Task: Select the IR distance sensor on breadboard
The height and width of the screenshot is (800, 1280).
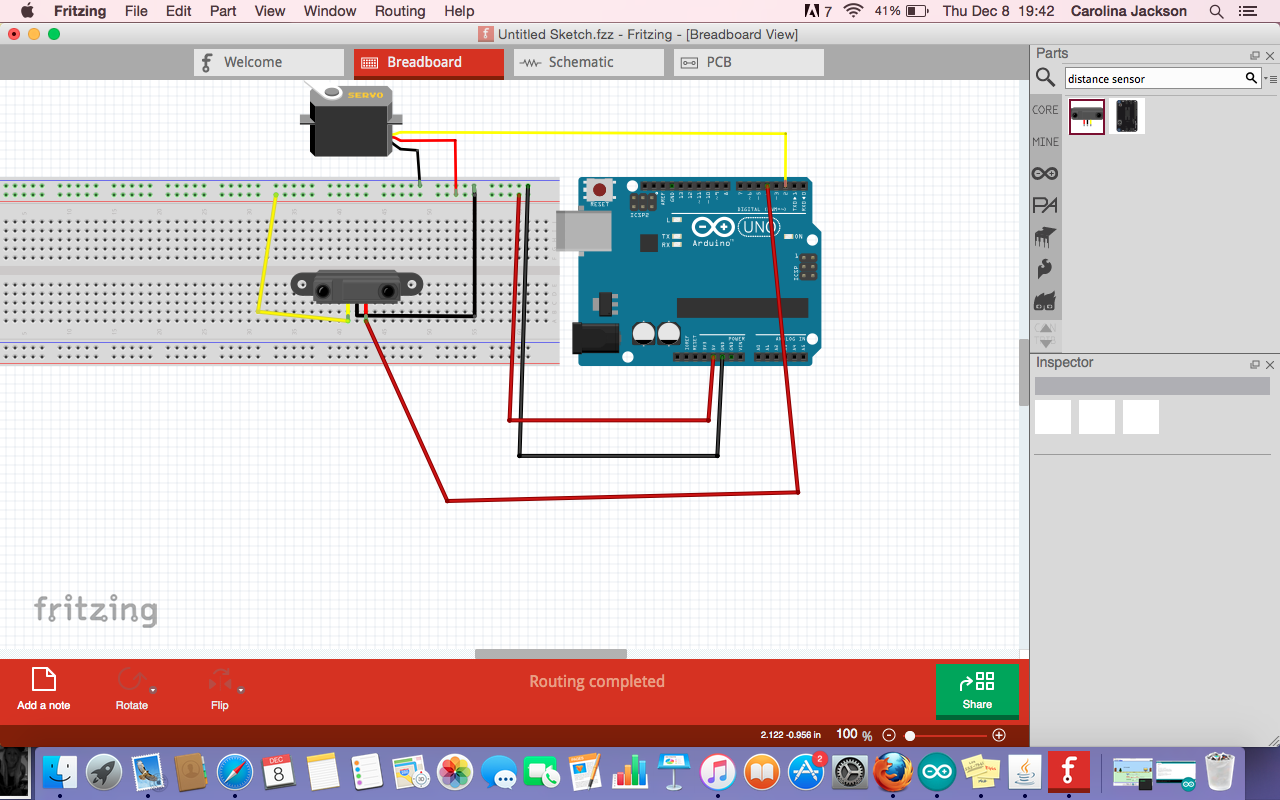Action: [x=355, y=287]
